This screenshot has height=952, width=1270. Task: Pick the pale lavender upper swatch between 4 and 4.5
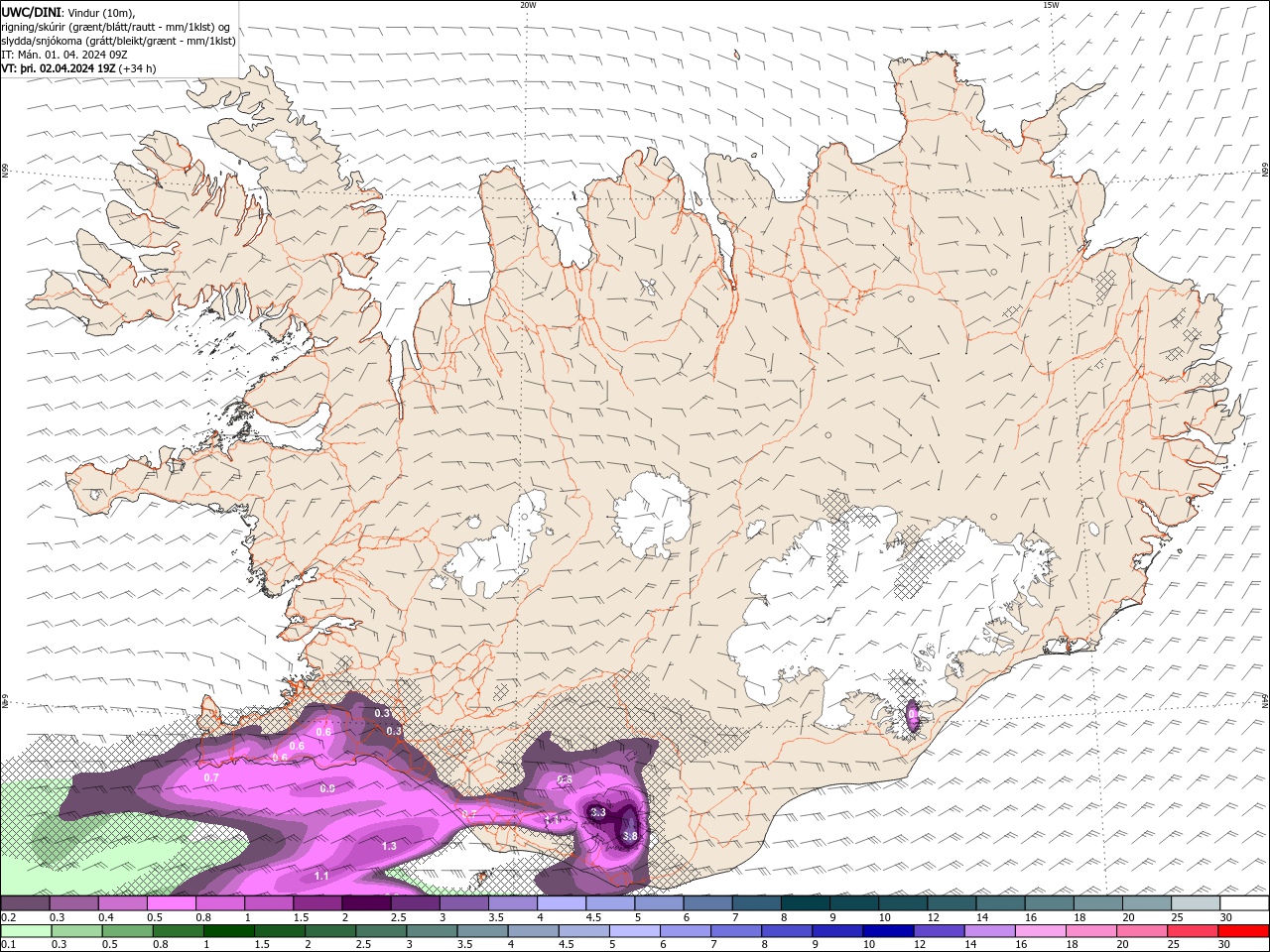pos(562,903)
